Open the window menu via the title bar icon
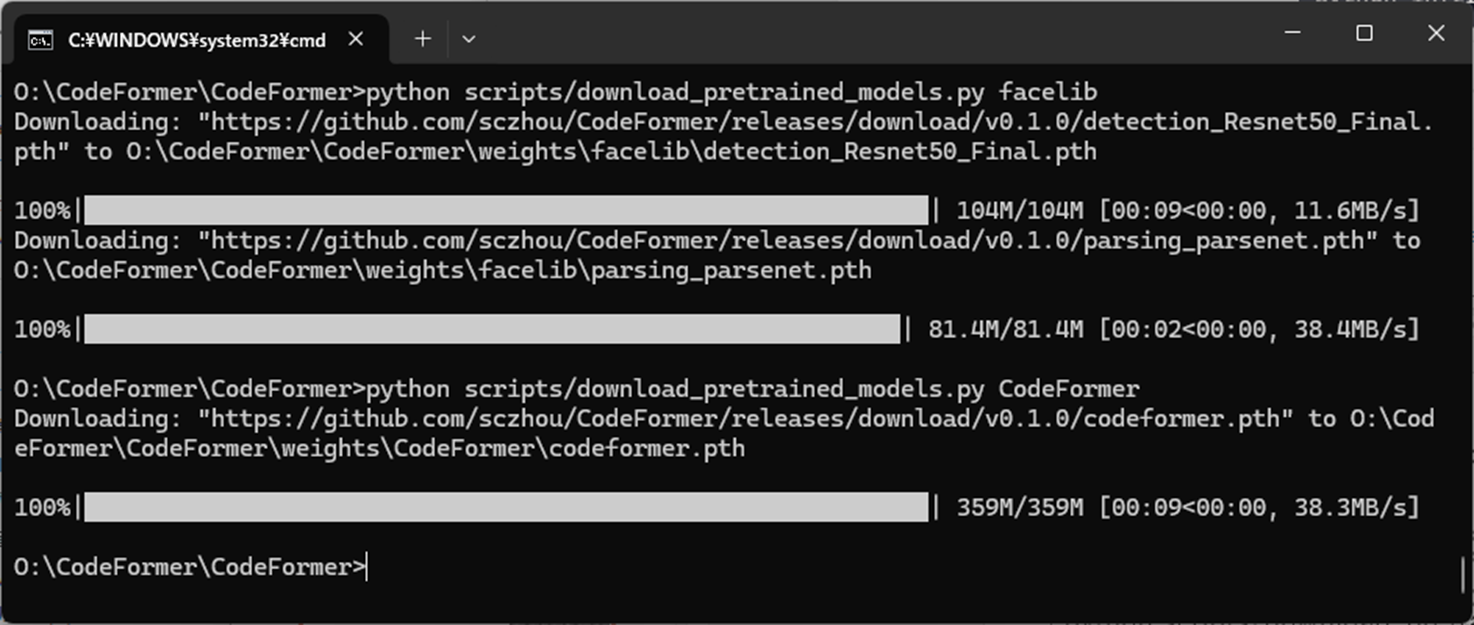Viewport: 1474px width, 625px height. click(39, 38)
